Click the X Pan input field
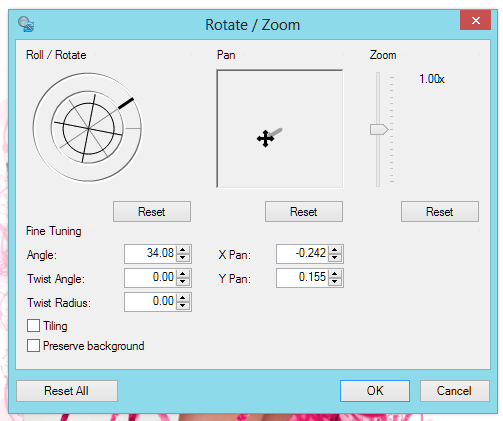Viewport: 503px width, 421px height. pyautogui.click(x=303, y=254)
